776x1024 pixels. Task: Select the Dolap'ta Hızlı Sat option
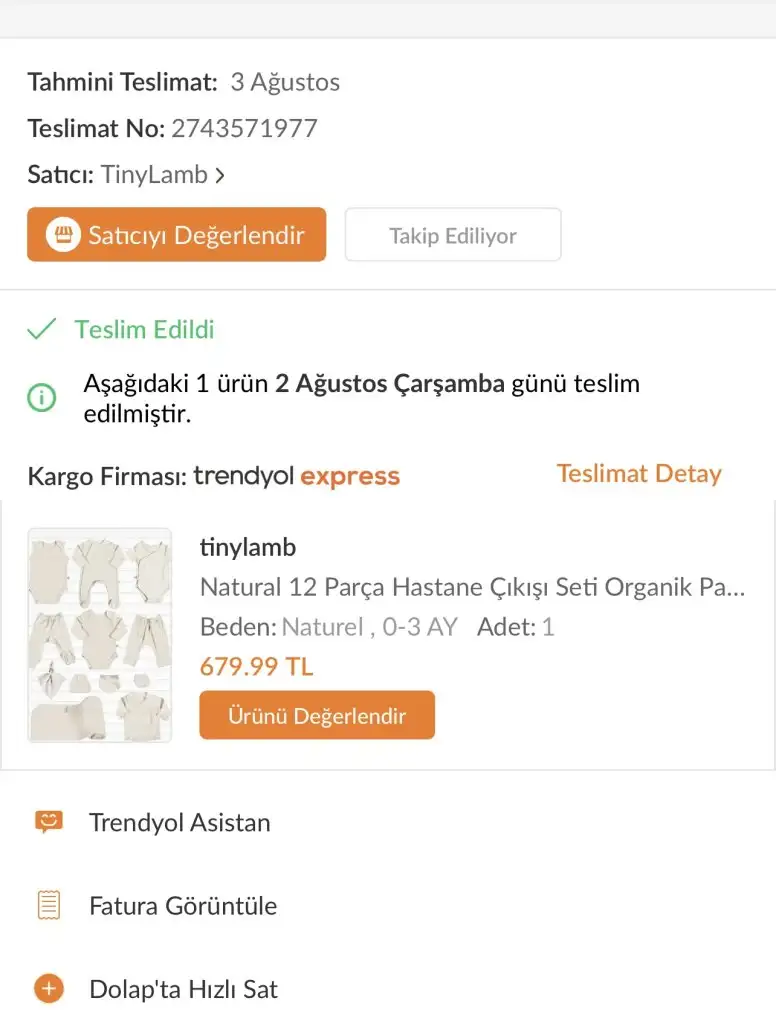tap(184, 990)
